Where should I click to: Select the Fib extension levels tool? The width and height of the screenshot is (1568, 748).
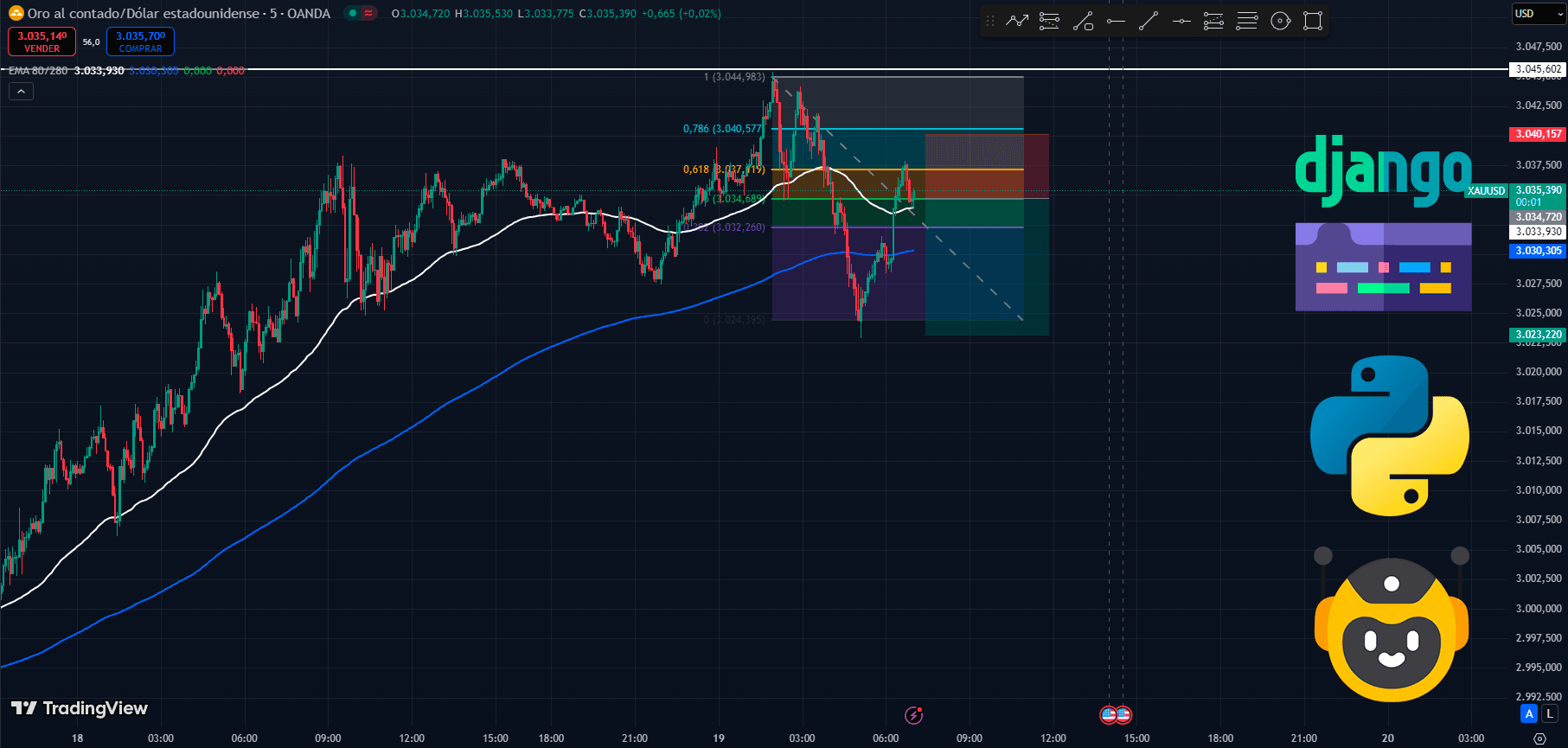(x=1214, y=21)
